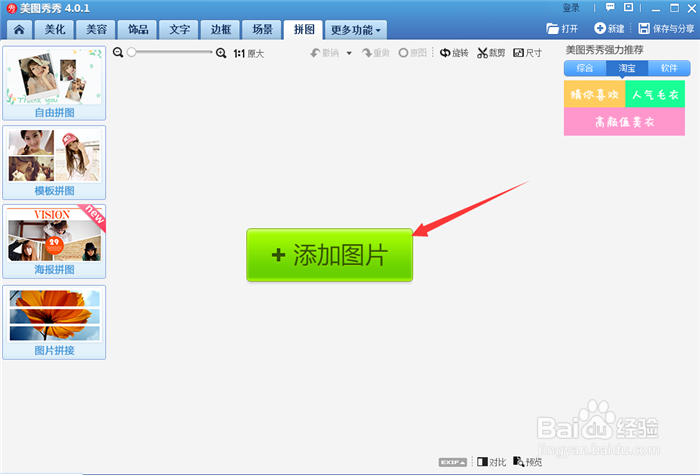
Task: Choose 自由拼图 collage mode
Action: coord(54,83)
